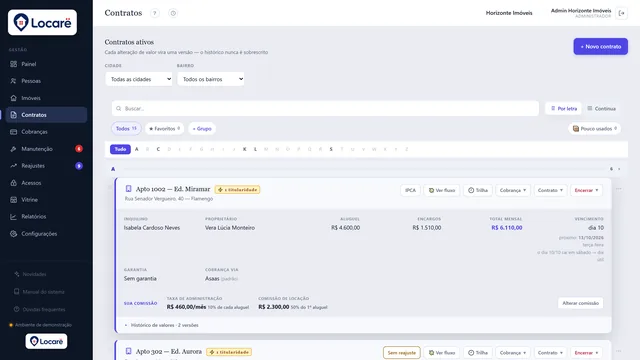Open Manutenção wrench icon
The image size is (640, 360).
(13, 149)
